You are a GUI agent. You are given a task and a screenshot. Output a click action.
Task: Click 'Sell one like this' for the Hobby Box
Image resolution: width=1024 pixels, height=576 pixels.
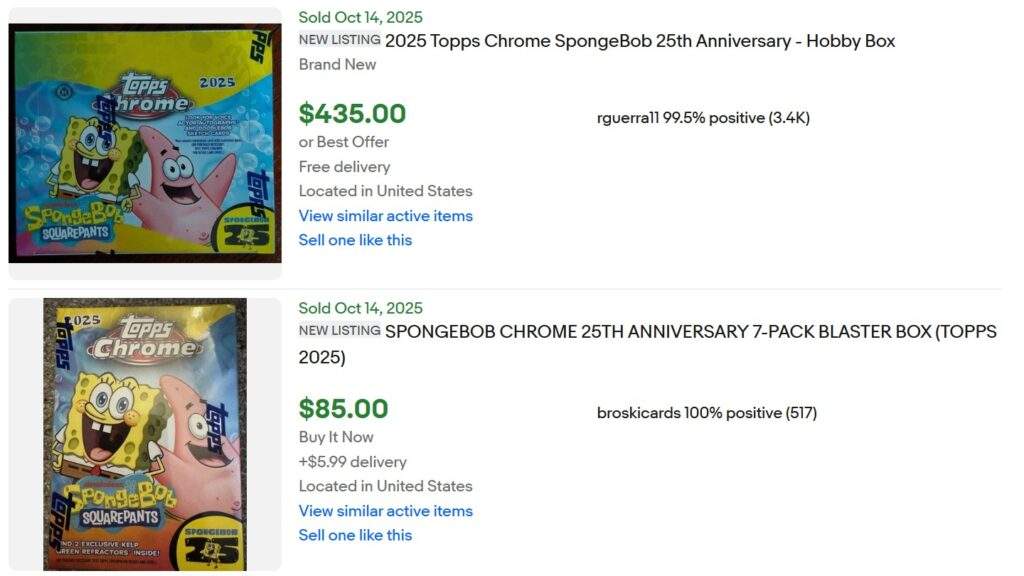(x=356, y=240)
